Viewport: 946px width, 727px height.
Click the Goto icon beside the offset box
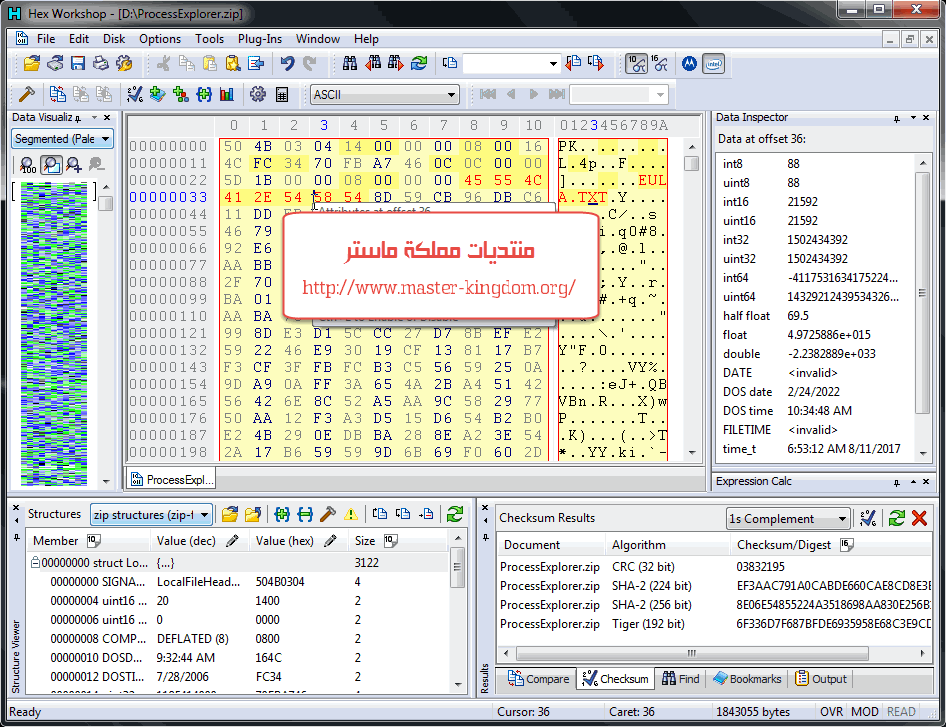(x=449, y=63)
